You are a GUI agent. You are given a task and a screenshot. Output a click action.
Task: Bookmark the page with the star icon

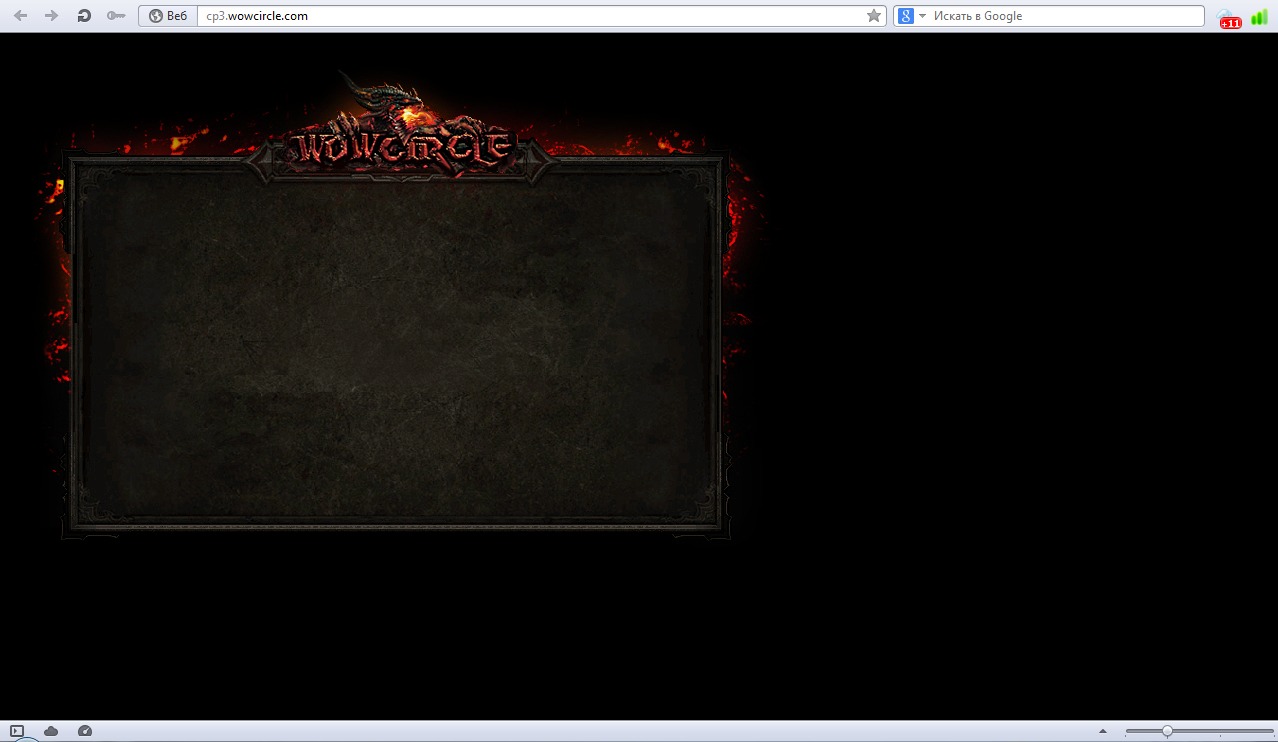tap(874, 16)
